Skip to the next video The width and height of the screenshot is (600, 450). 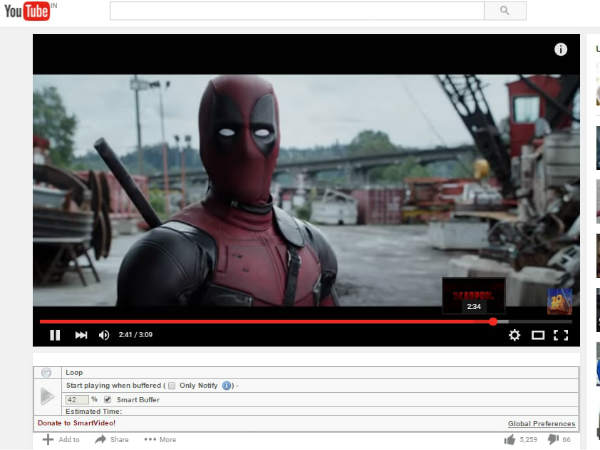click(81, 335)
